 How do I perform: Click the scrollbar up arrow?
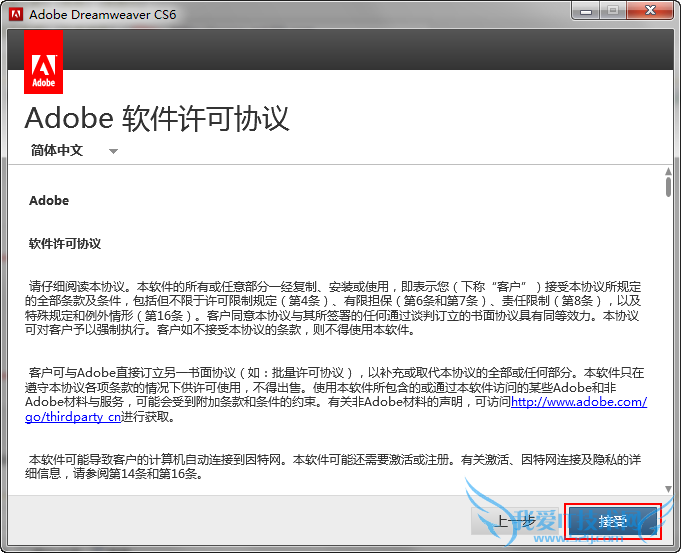click(x=668, y=172)
